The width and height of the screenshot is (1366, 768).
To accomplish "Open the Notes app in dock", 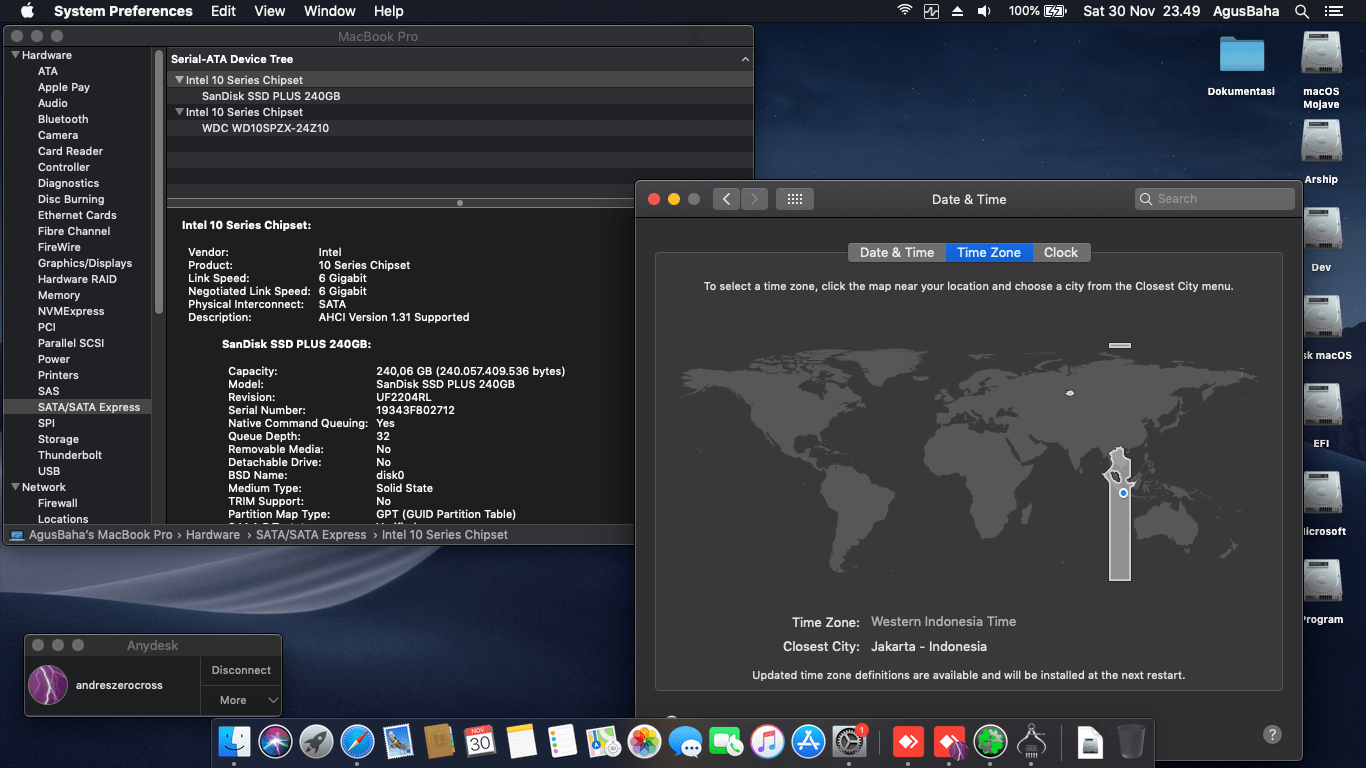I will 521,741.
